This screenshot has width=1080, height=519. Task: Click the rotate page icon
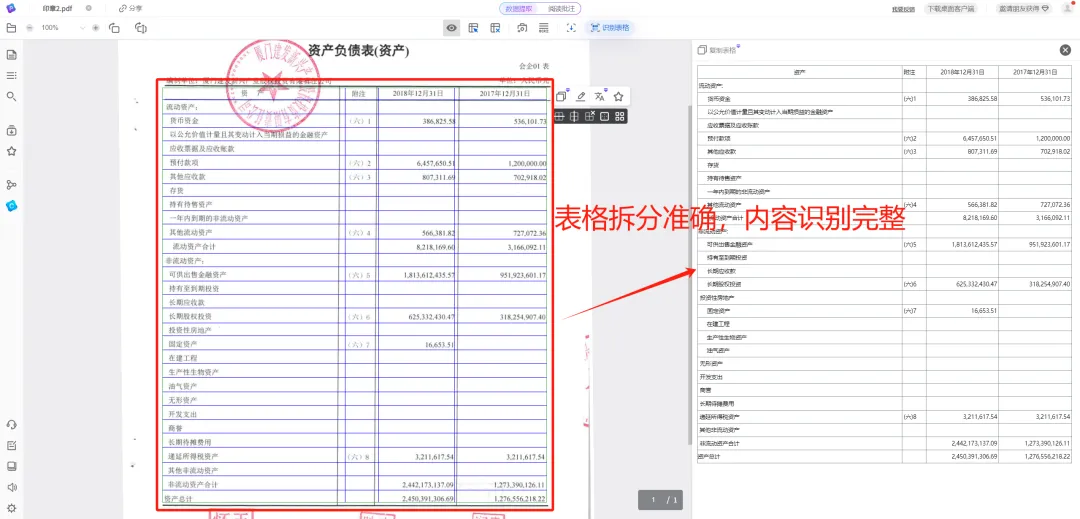coord(114,28)
